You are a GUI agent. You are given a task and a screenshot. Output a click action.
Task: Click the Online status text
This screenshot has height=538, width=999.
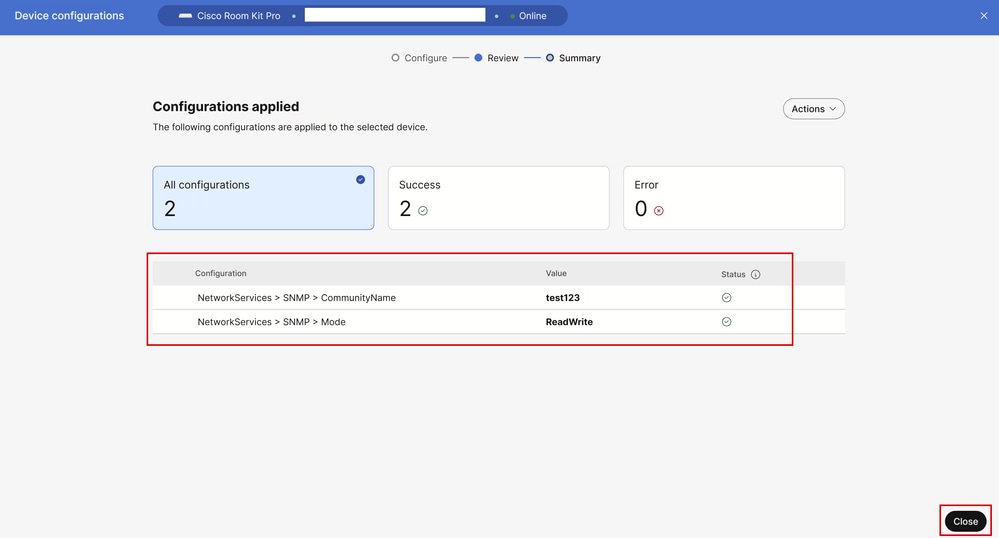point(533,16)
